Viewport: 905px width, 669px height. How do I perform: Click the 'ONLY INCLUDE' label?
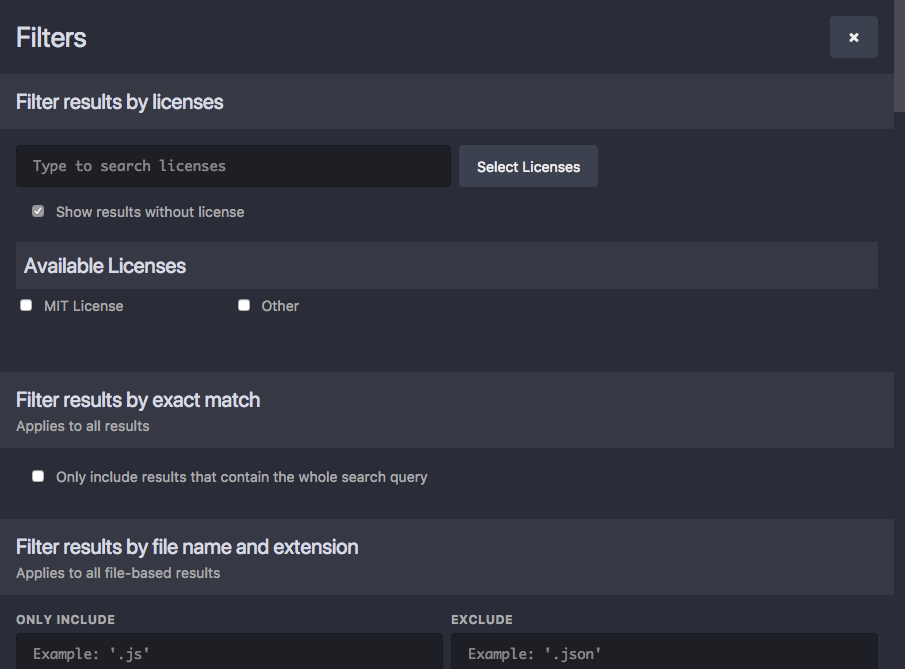[x=65, y=619]
